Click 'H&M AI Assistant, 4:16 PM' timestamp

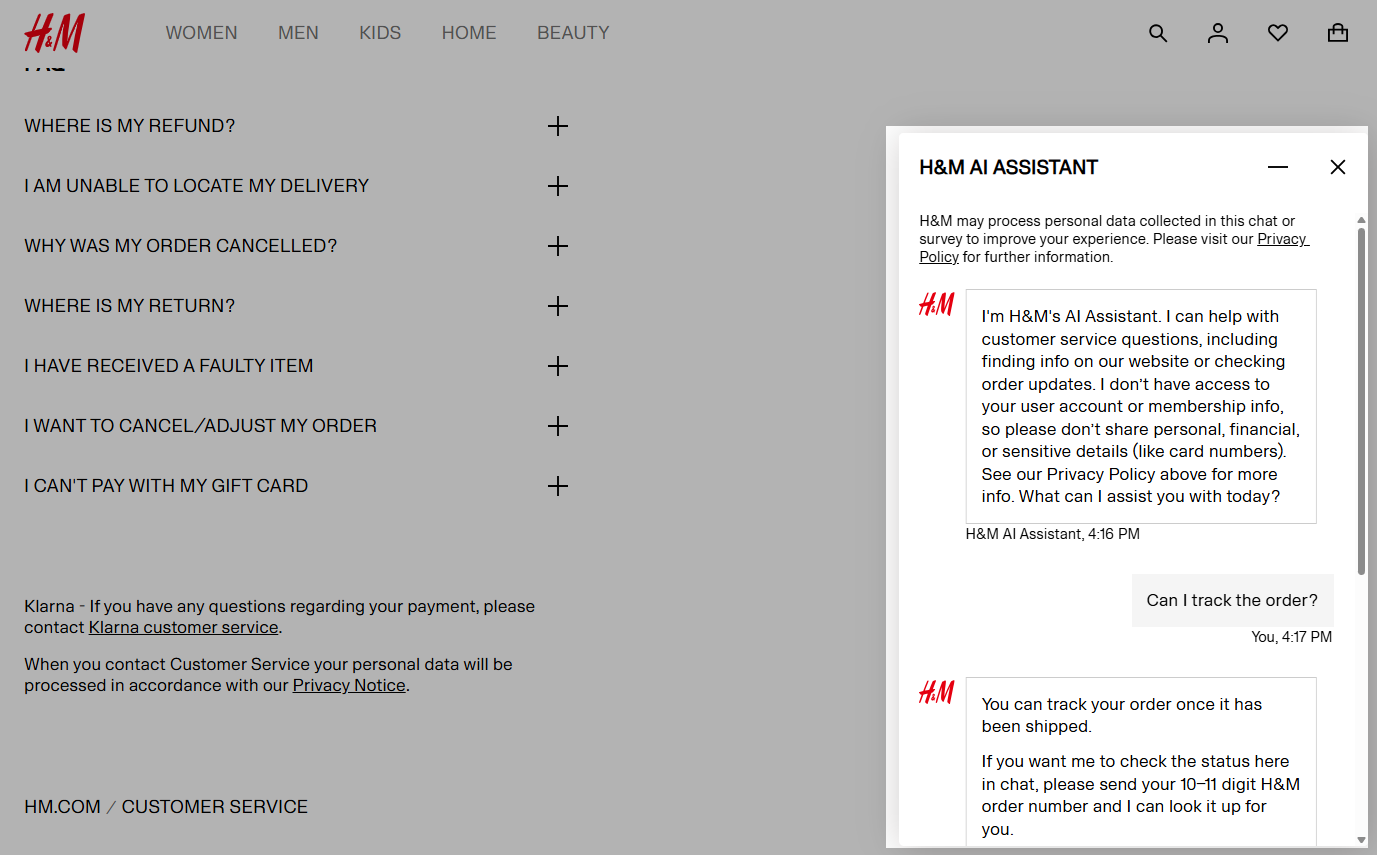coord(1052,534)
